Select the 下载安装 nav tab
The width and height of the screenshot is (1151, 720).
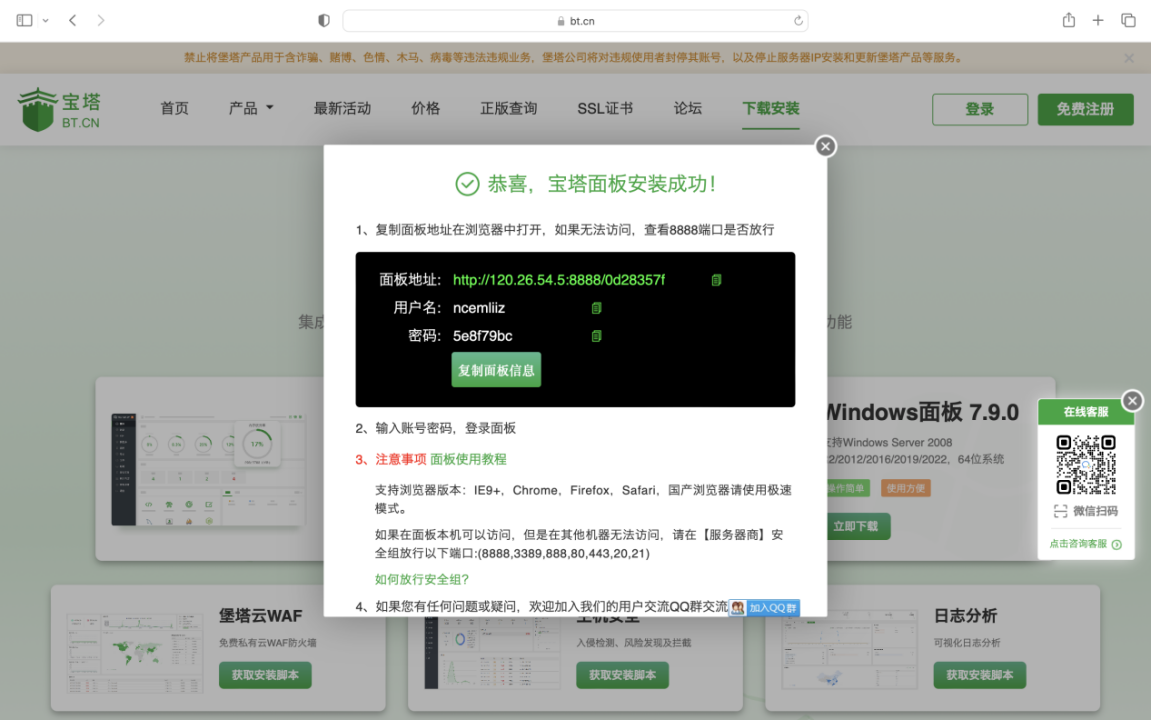click(771, 109)
